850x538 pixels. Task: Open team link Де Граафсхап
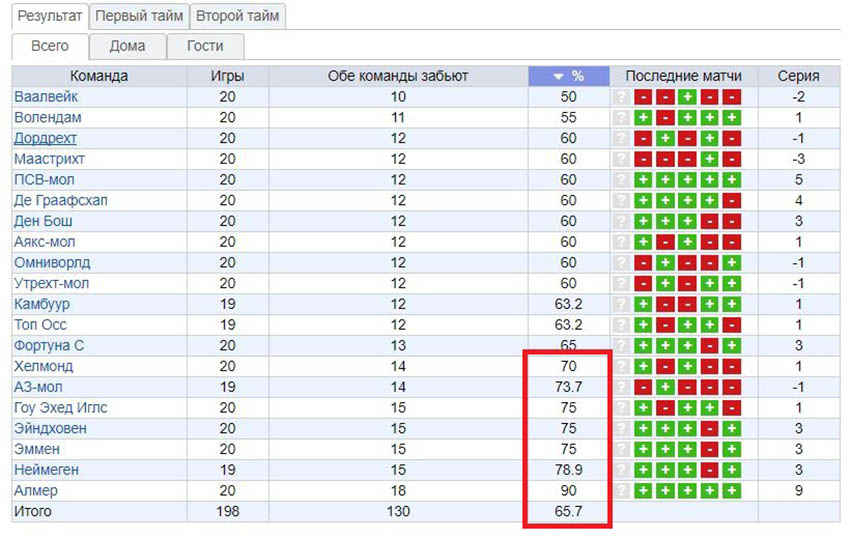(x=61, y=200)
